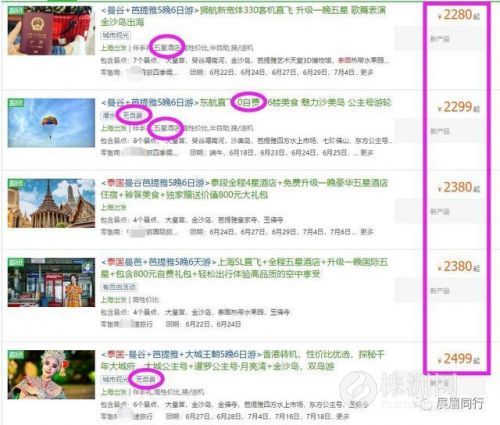Click the ¥2499起 price
The image size is (500, 425).
459,359
